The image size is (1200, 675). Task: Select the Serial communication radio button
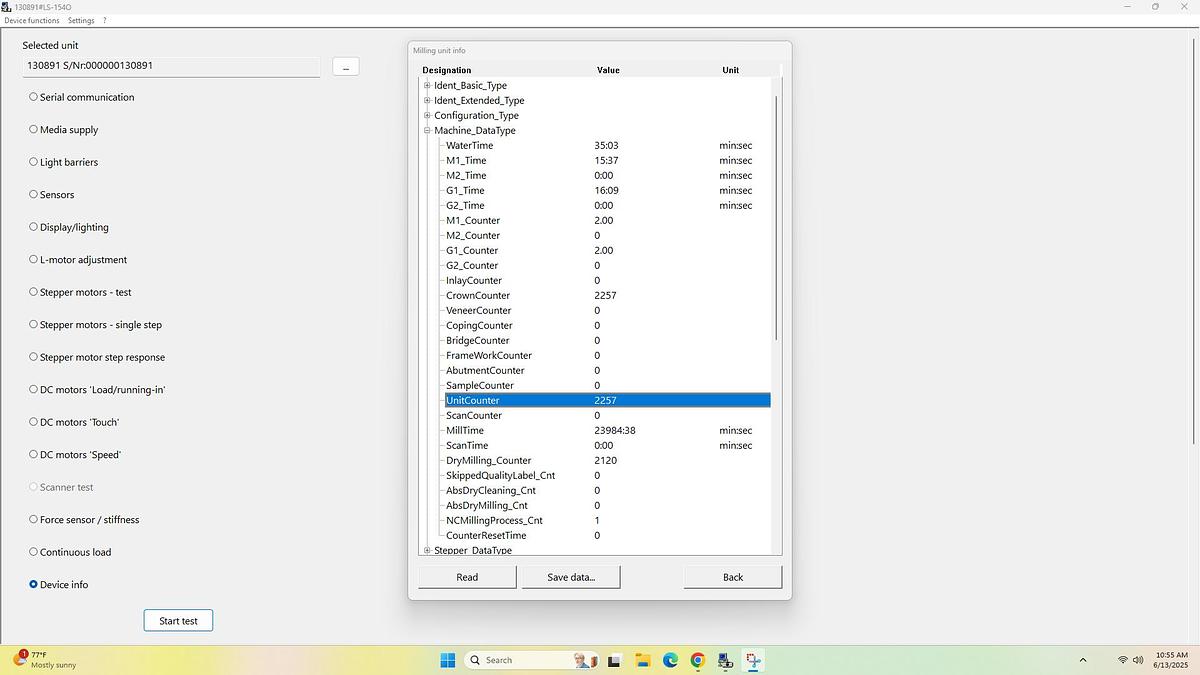click(34, 97)
